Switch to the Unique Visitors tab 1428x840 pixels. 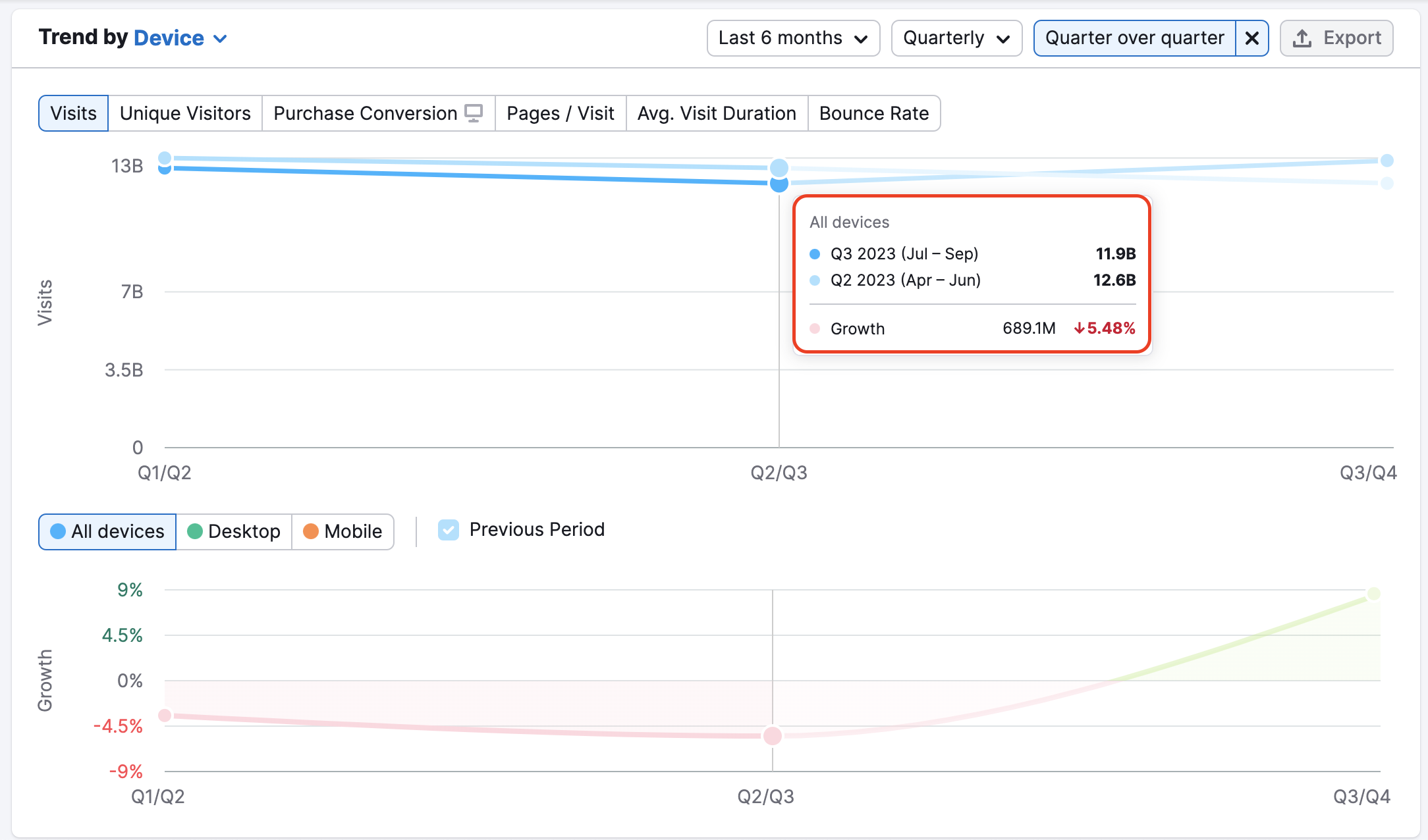185,113
